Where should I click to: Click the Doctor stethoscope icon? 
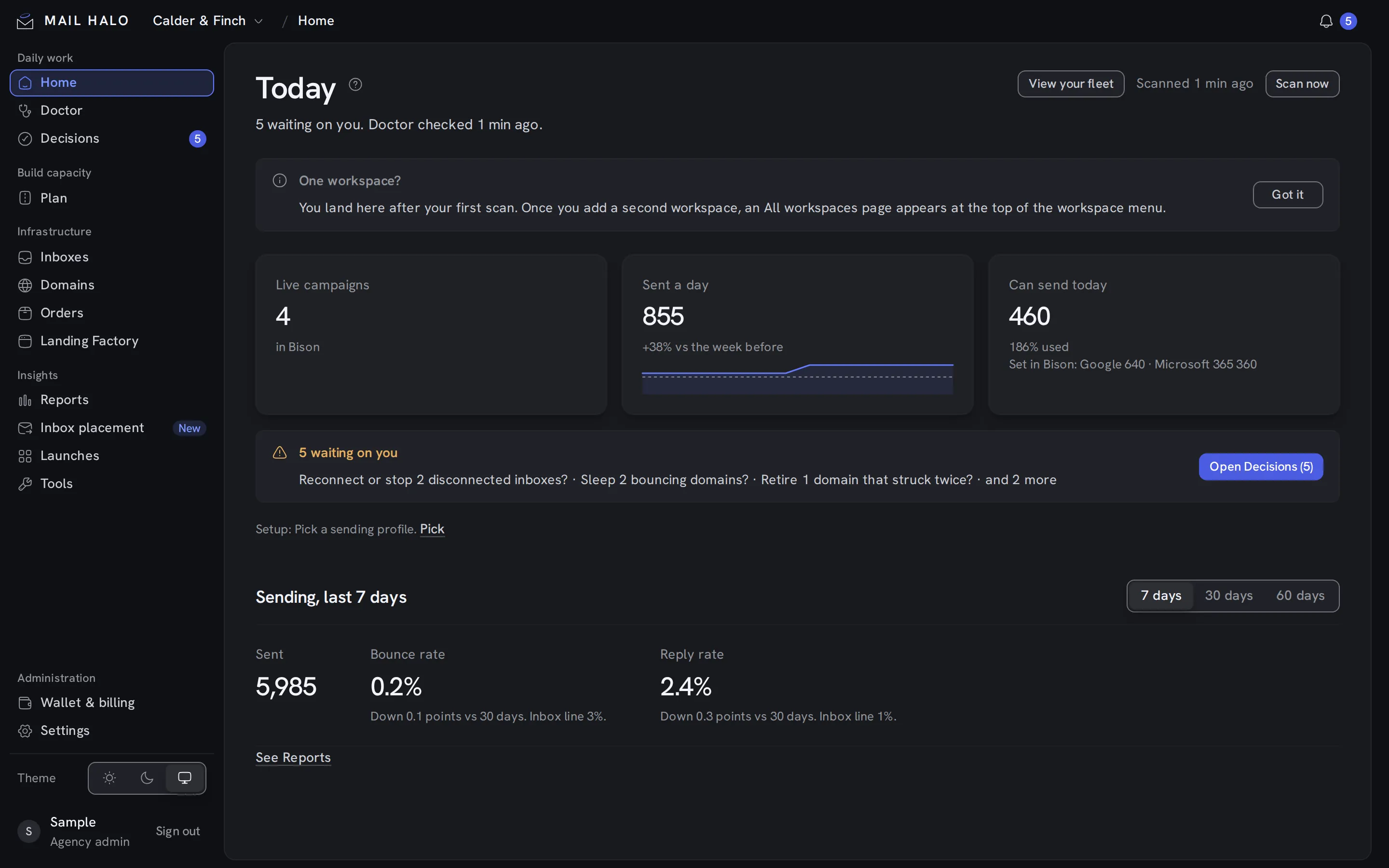pyautogui.click(x=25, y=110)
